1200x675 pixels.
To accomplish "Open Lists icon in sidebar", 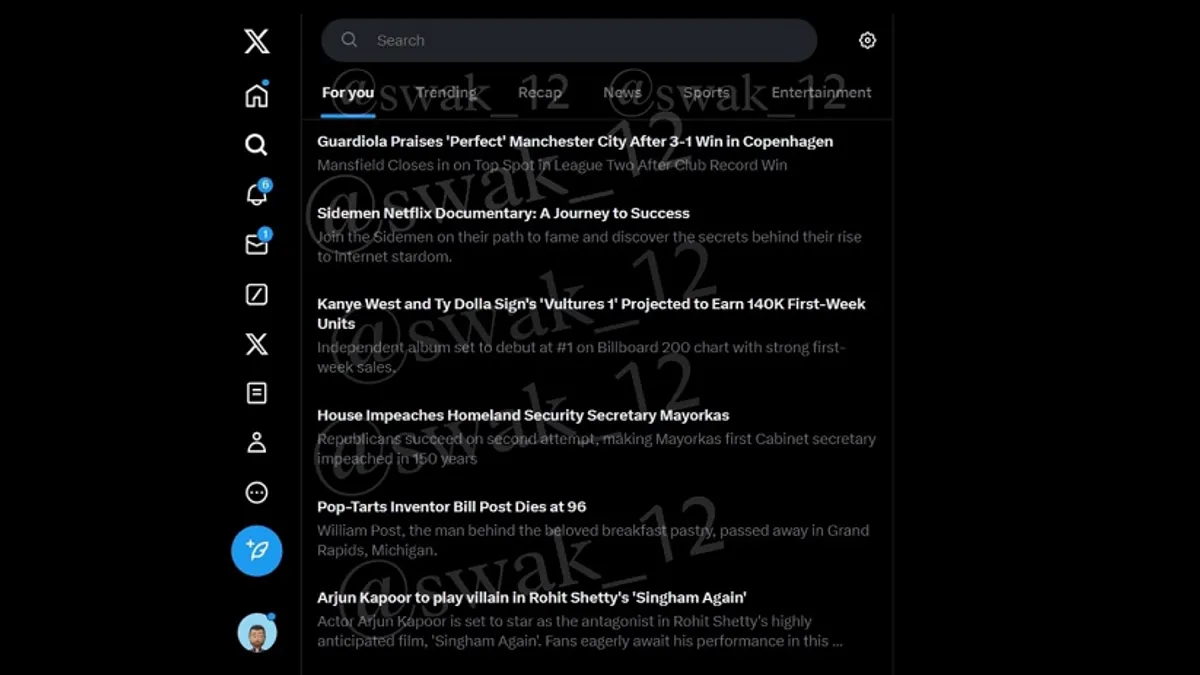I will (x=257, y=393).
